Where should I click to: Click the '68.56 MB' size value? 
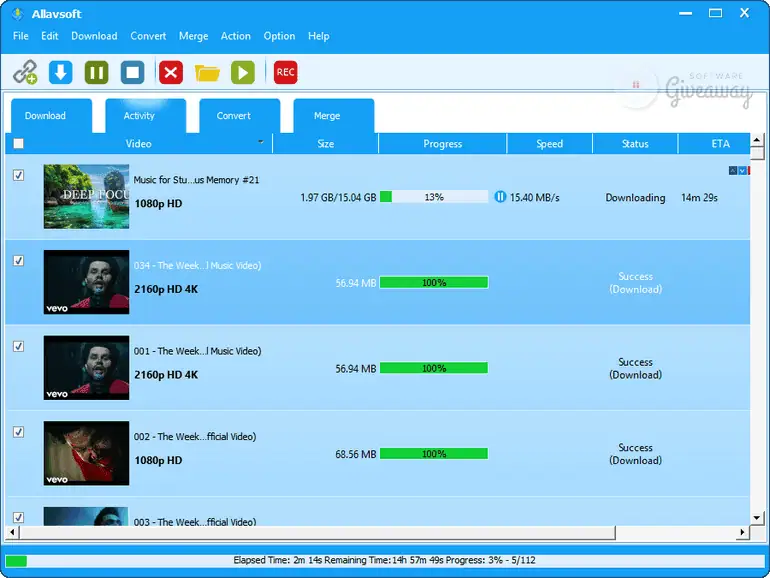(x=356, y=454)
